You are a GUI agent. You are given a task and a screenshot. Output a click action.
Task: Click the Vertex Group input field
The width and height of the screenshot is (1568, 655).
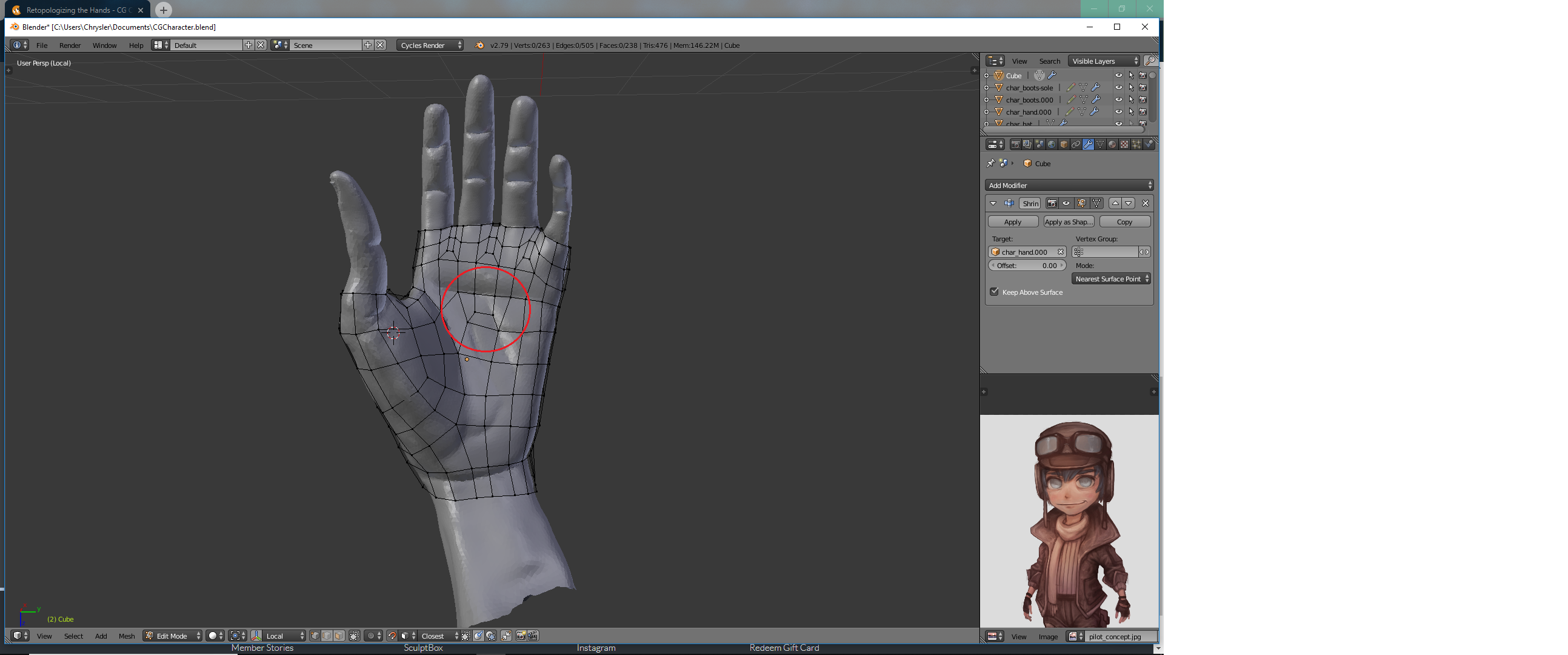point(1105,252)
